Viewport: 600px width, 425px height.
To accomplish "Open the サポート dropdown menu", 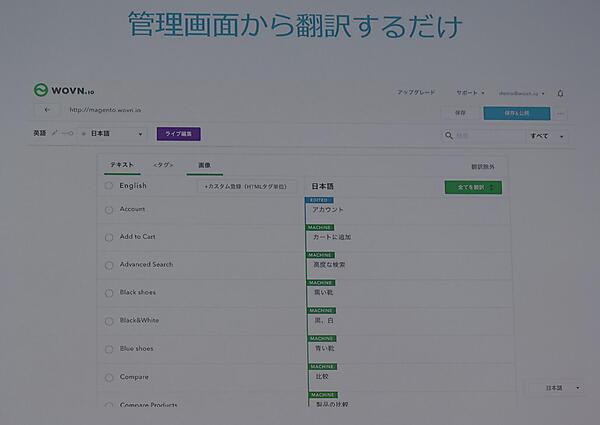I will coord(470,92).
